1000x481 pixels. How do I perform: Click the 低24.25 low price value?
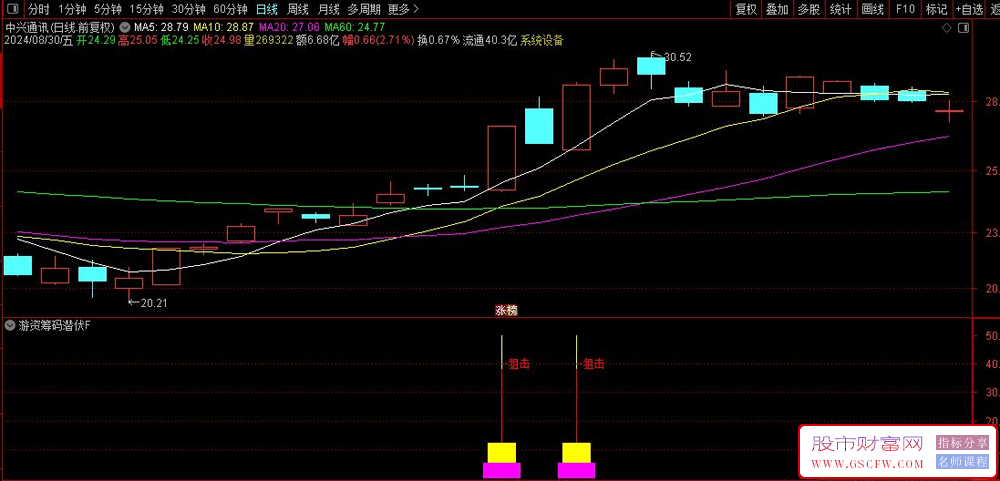tap(182, 40)
